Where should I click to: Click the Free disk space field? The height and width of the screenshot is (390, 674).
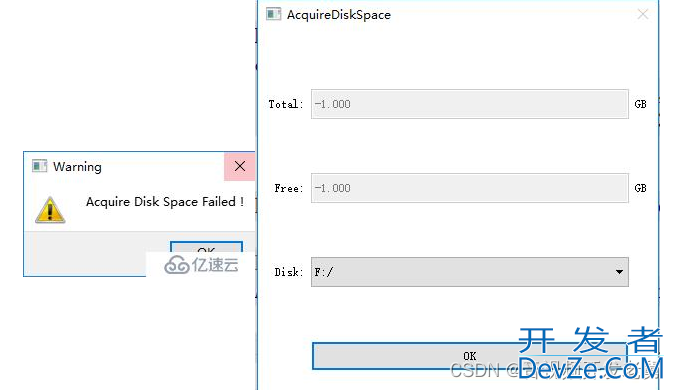pos(469,188)
